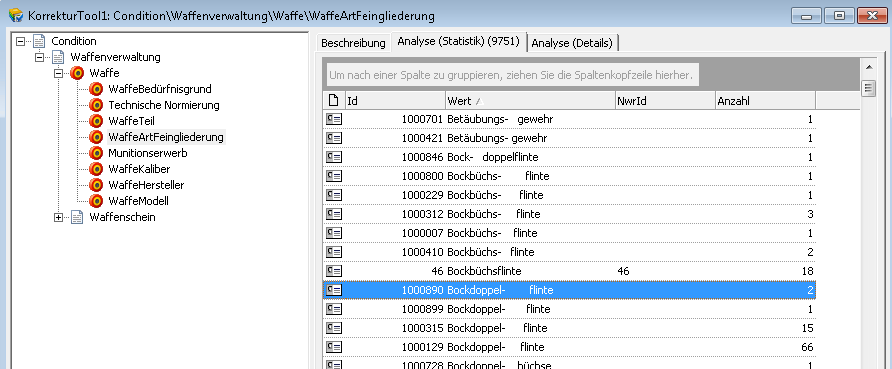Click the record icon of row 1000701
Screen dimensions: 892x369
pyautogui.click(x=334, y=119)
